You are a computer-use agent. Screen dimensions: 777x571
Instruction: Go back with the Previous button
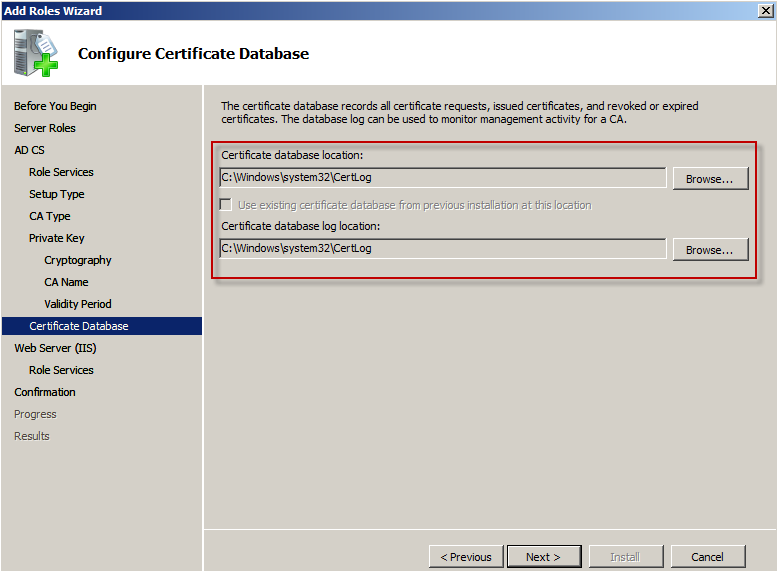(x=465, y=557)
